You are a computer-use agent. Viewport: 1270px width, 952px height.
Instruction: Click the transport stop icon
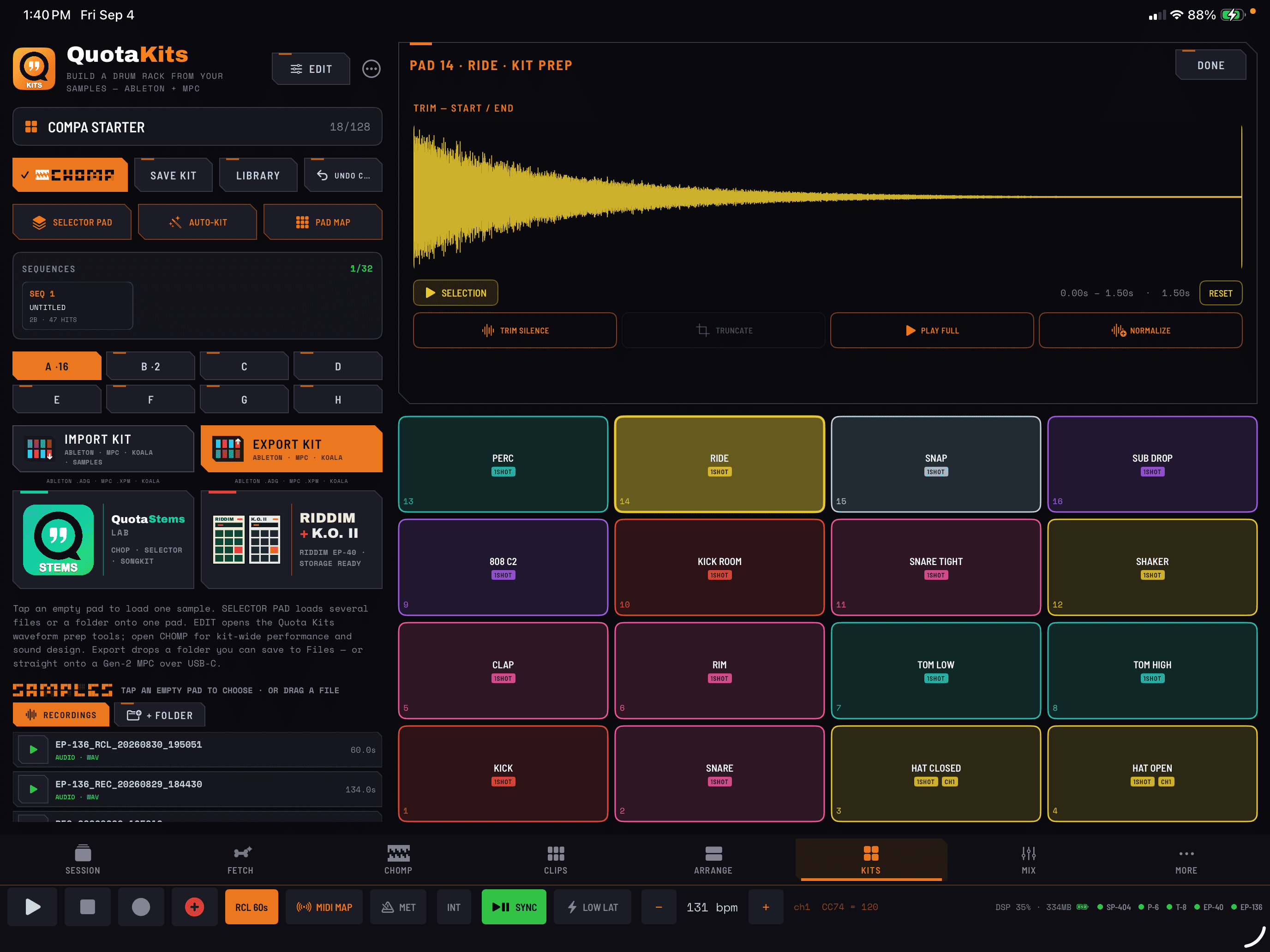coord(87,907)
